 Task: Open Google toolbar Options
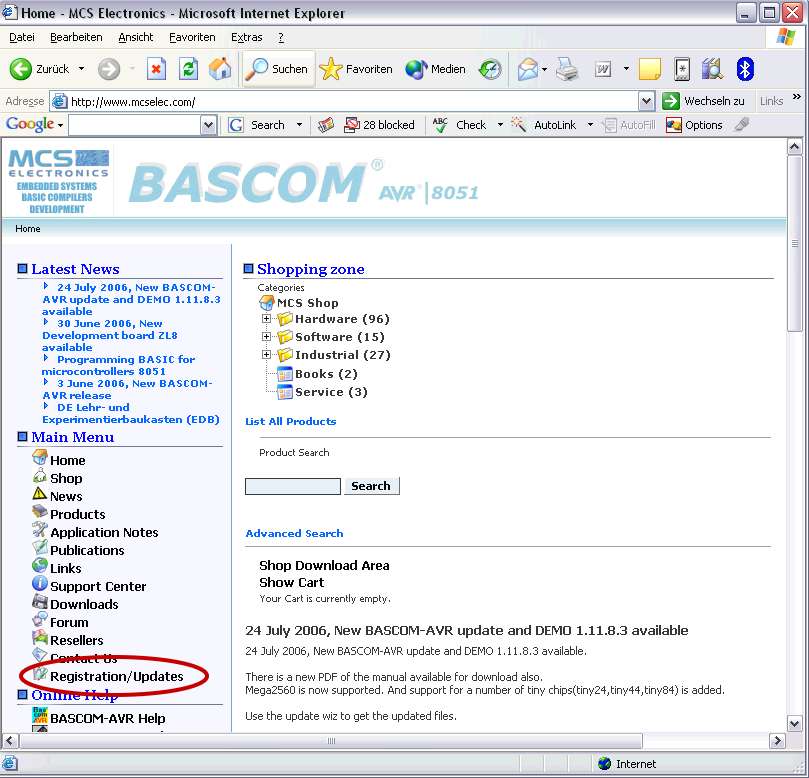694,125
